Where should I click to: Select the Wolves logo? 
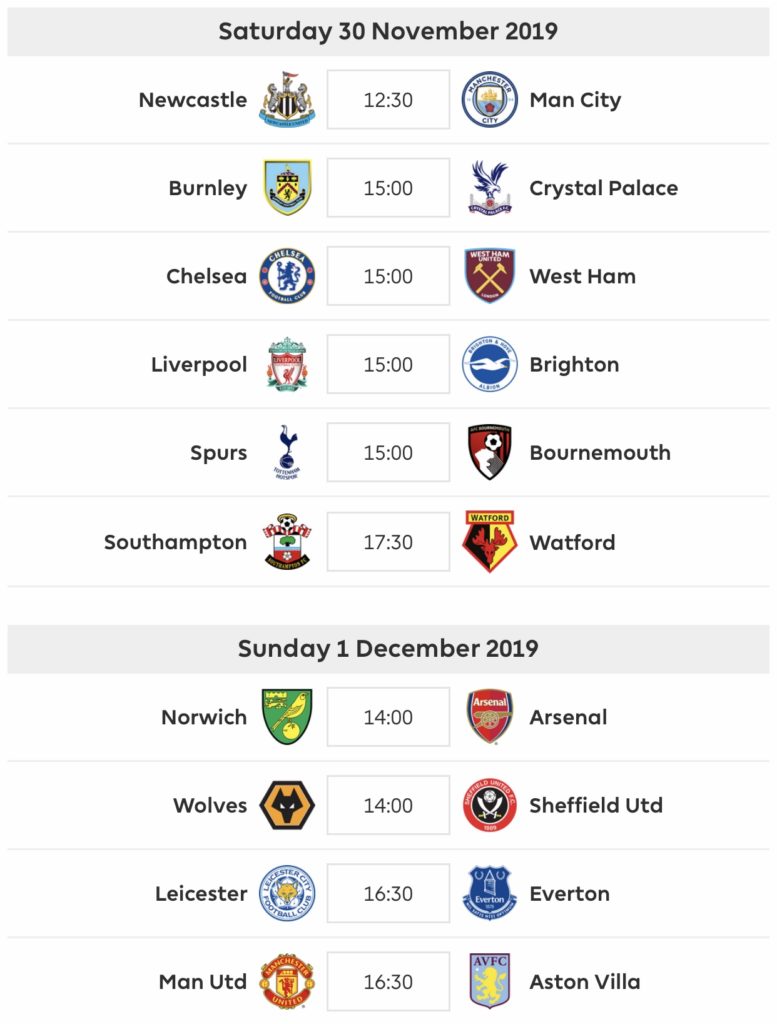[287, 805]
